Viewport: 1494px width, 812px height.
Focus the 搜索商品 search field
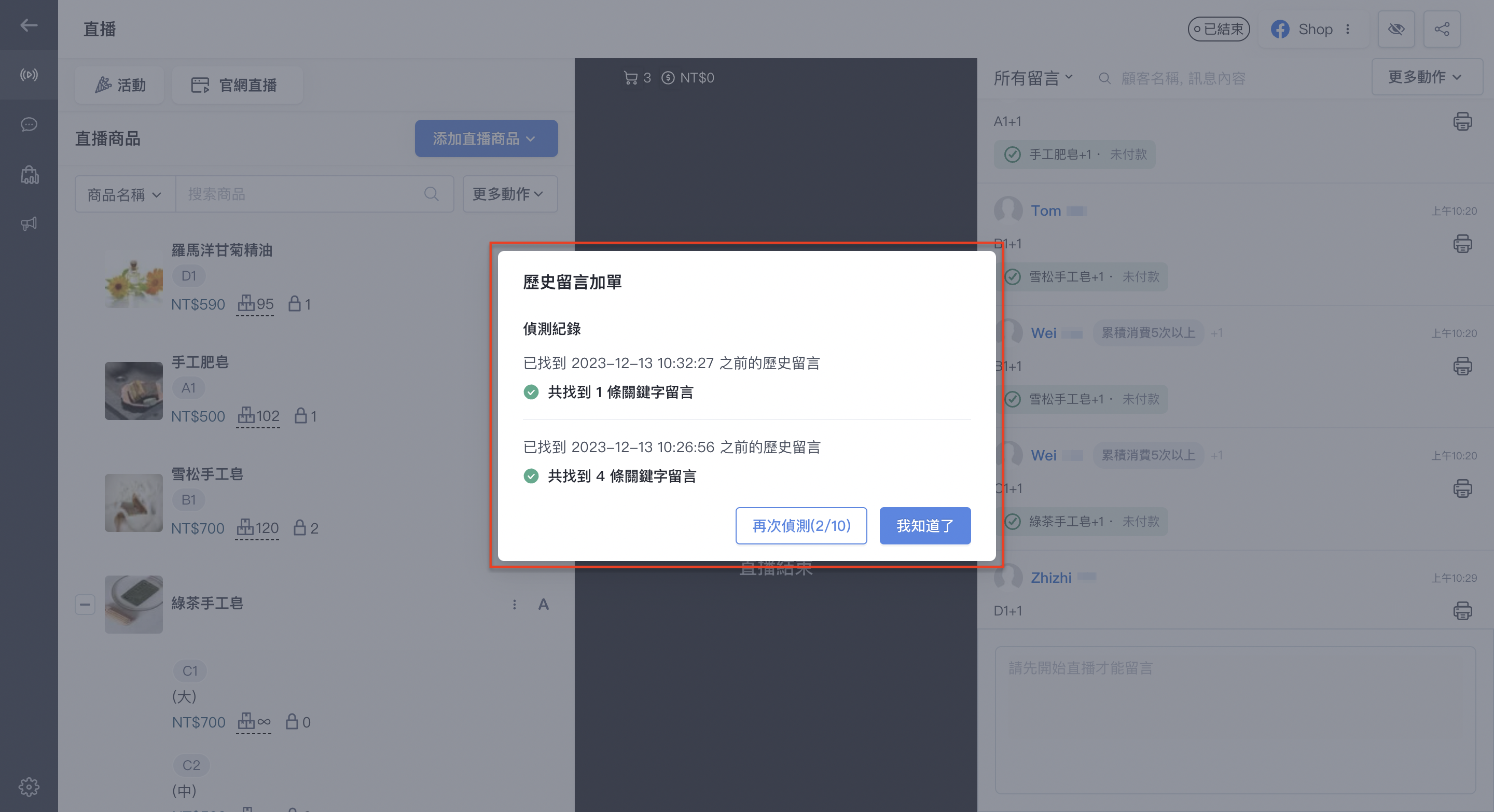314,194
